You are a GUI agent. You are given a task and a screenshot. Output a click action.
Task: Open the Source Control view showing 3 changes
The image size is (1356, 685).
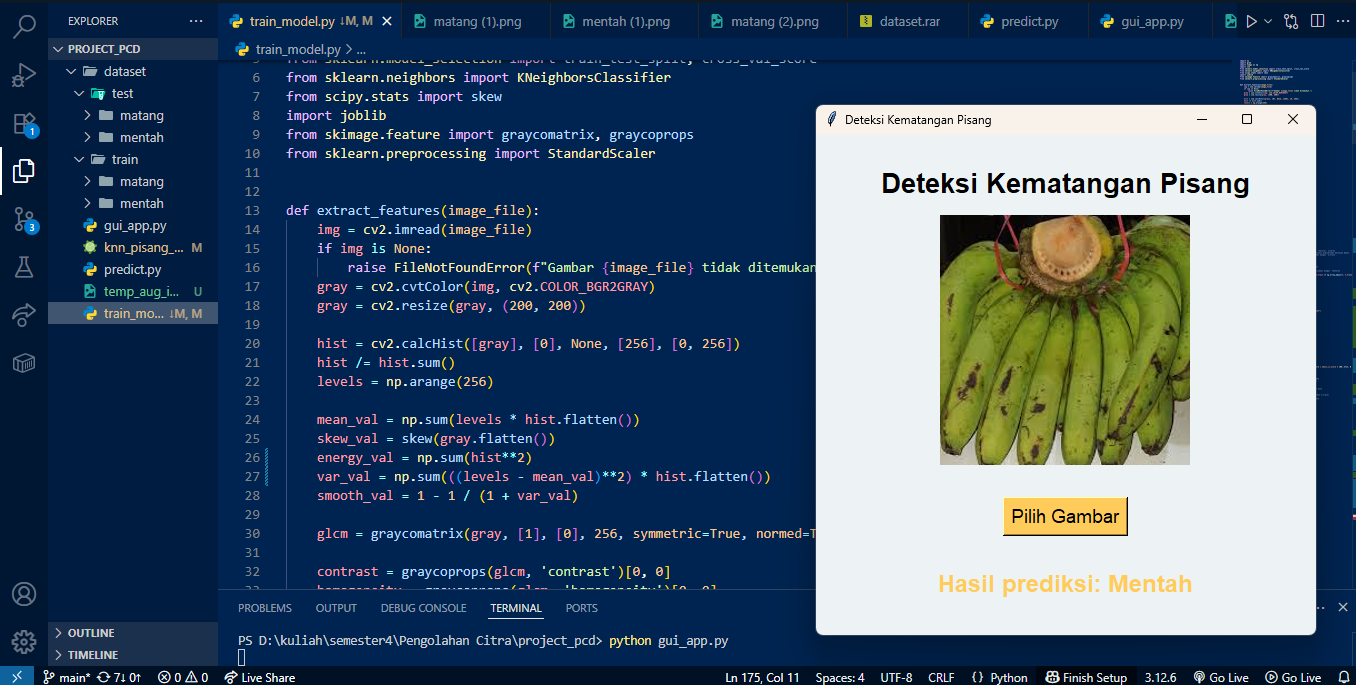click(x=24, y=218)
